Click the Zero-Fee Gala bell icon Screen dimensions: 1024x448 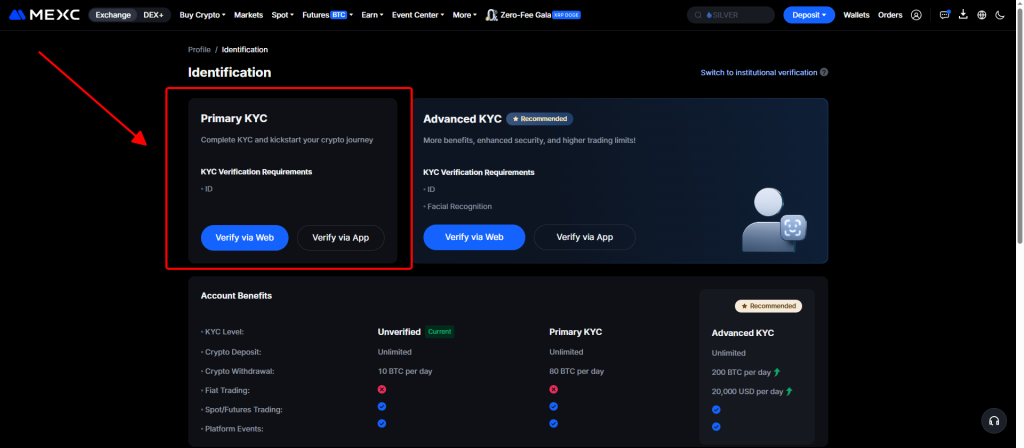coord(492,15)
